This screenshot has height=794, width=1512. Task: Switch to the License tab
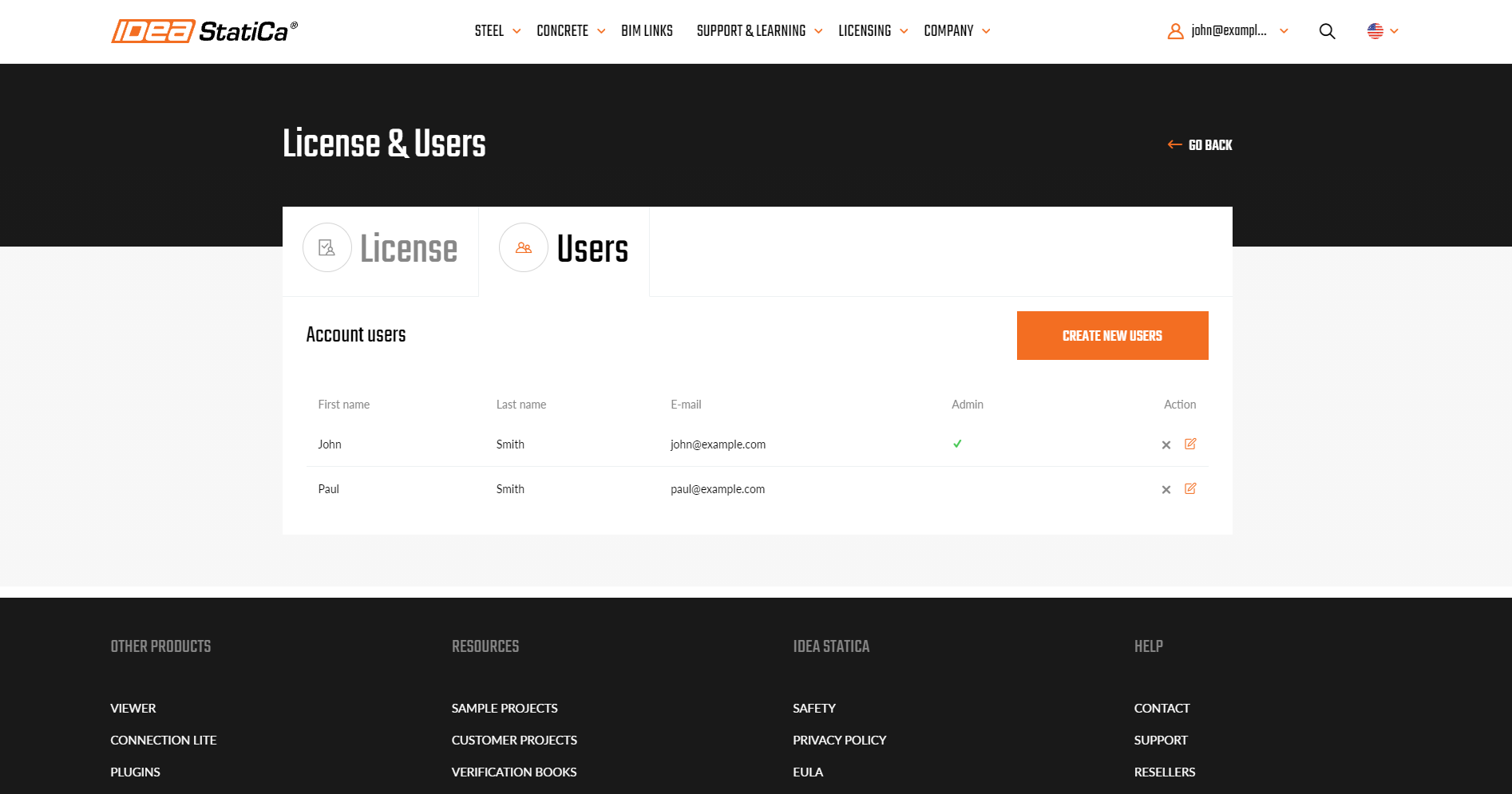pos(408,249)
